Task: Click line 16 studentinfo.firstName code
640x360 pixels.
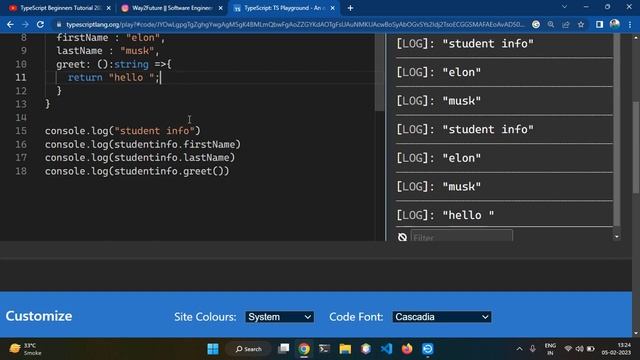Action: 143,144
